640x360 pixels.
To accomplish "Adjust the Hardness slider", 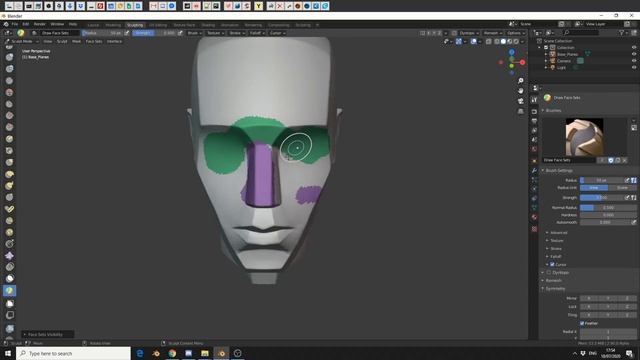I will pyautogui.click(x=608, y=215).
